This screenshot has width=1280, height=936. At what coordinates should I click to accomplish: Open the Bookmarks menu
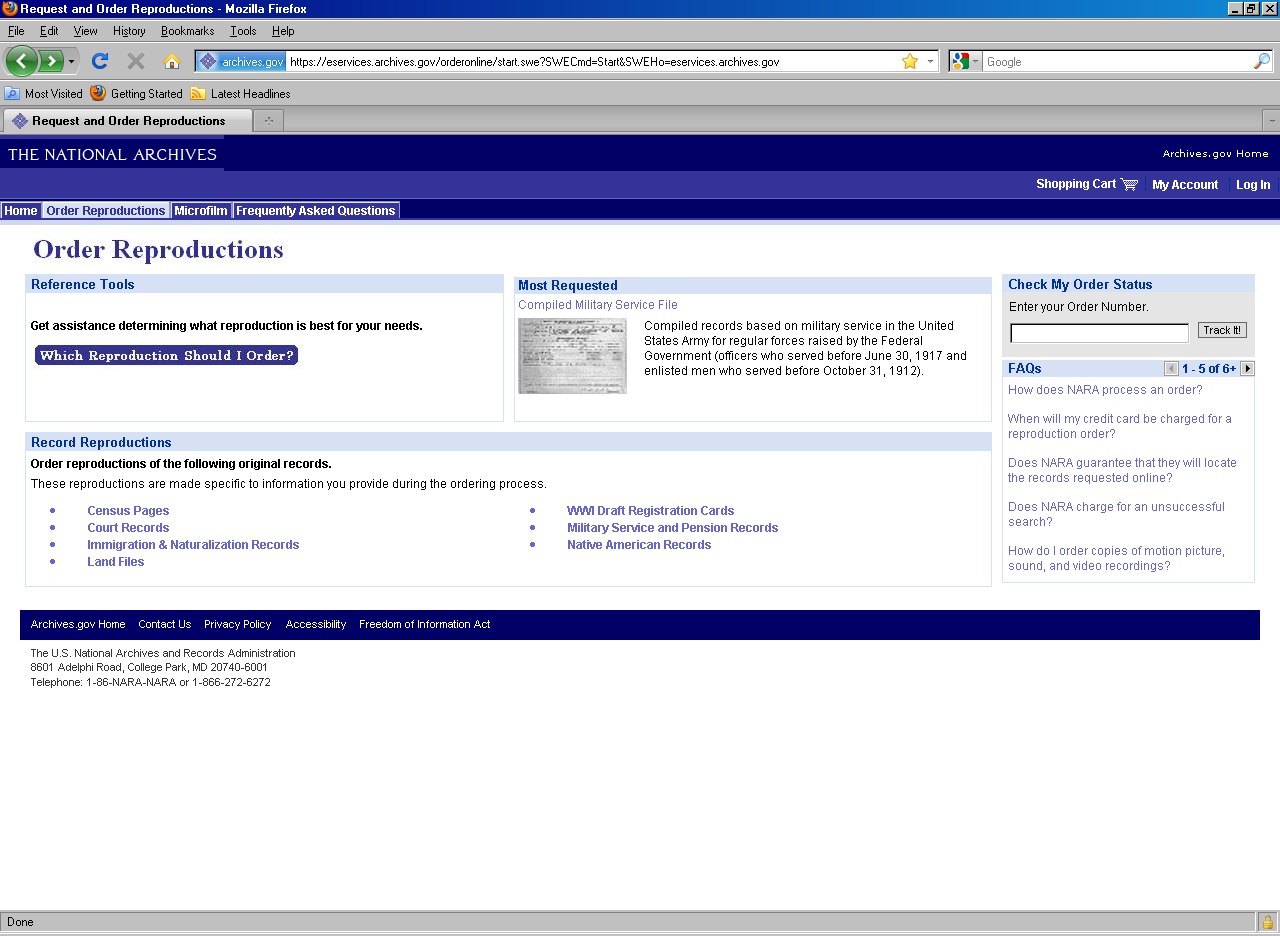pos(188,31)
